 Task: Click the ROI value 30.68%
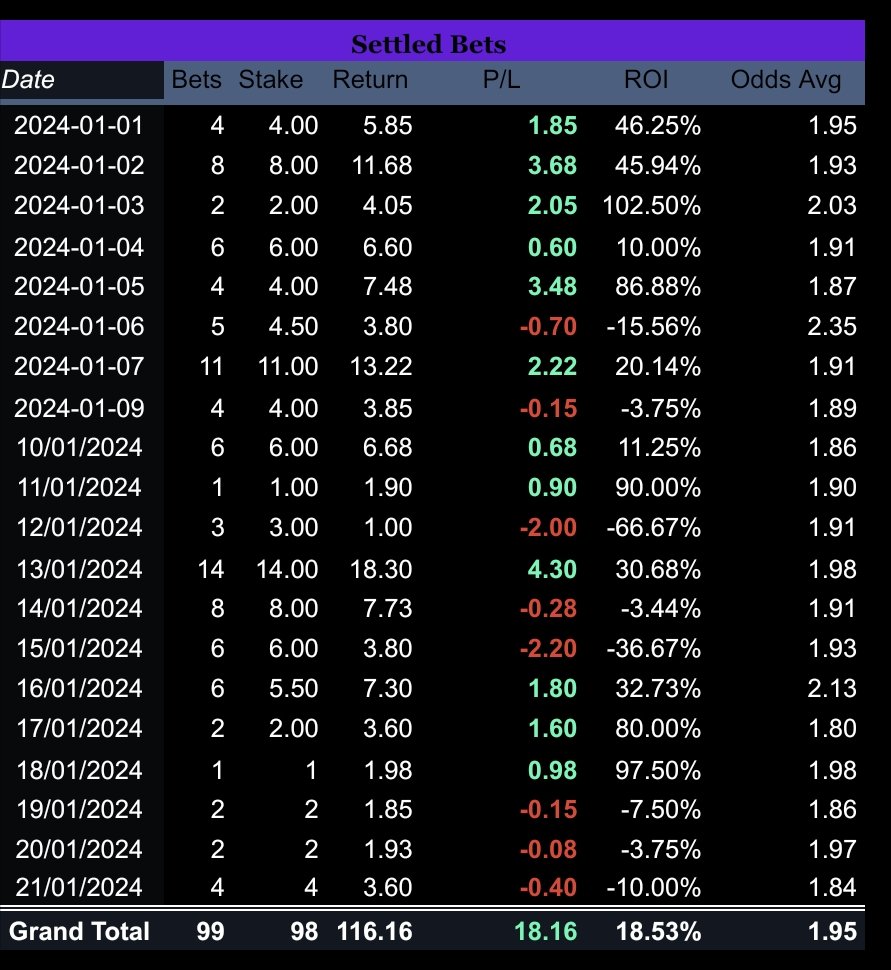tap(658, 569)
